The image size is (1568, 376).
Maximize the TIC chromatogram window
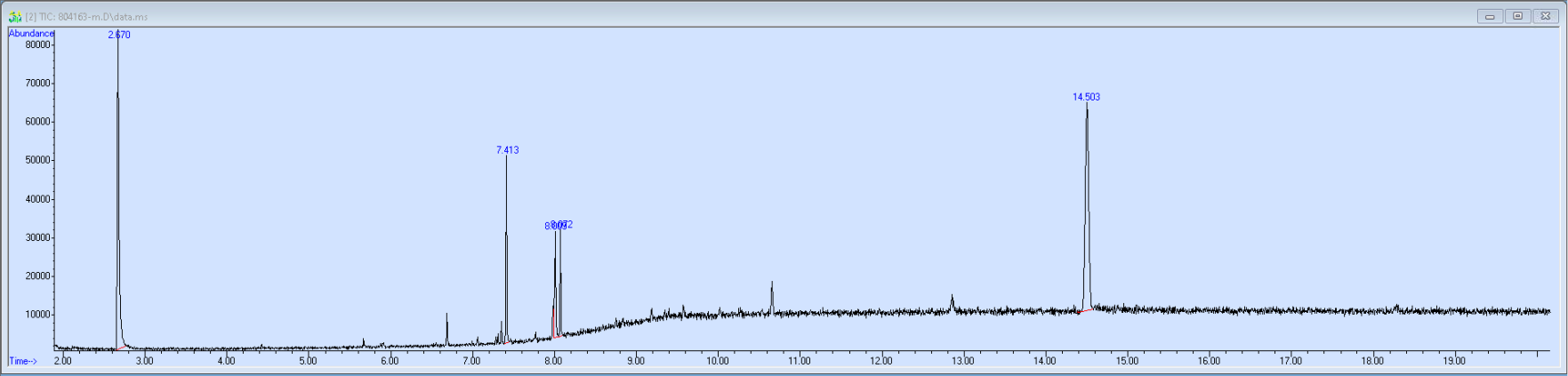click(1517, 16)
